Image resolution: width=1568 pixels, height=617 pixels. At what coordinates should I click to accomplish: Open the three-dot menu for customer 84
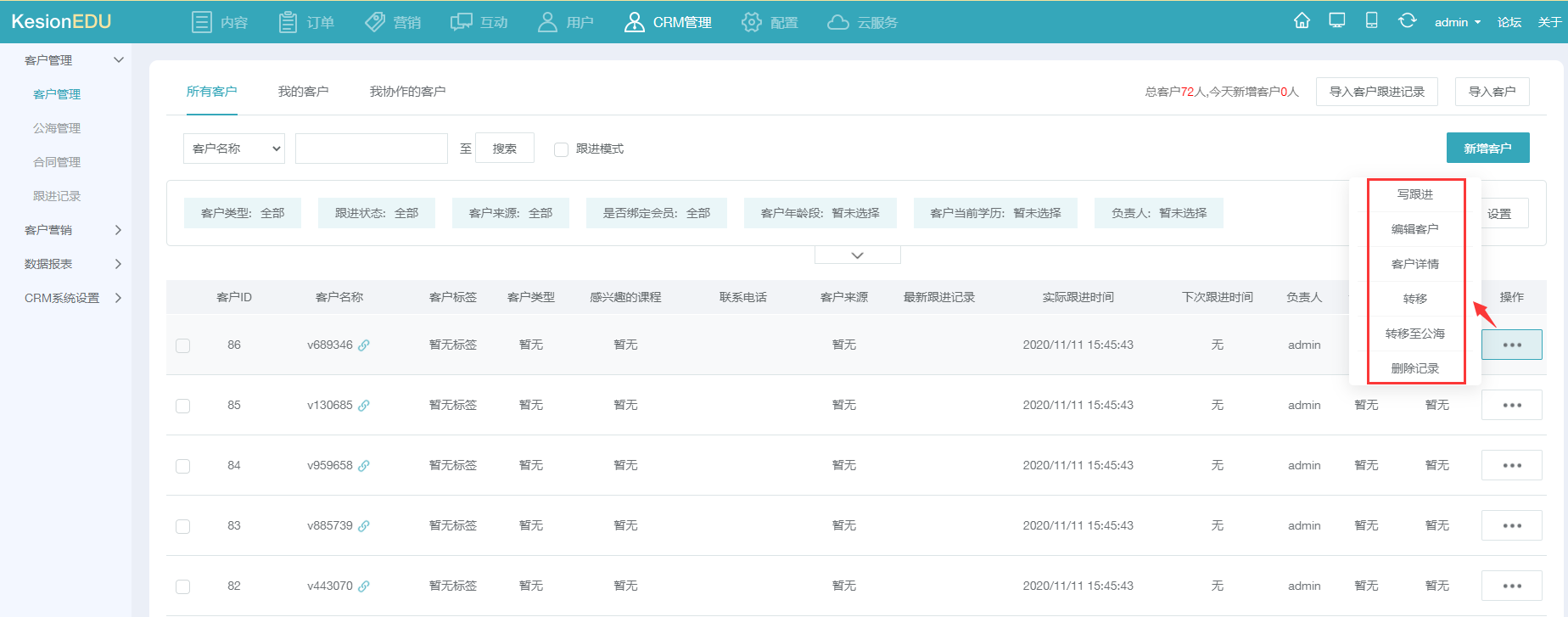coord(1512,465)
